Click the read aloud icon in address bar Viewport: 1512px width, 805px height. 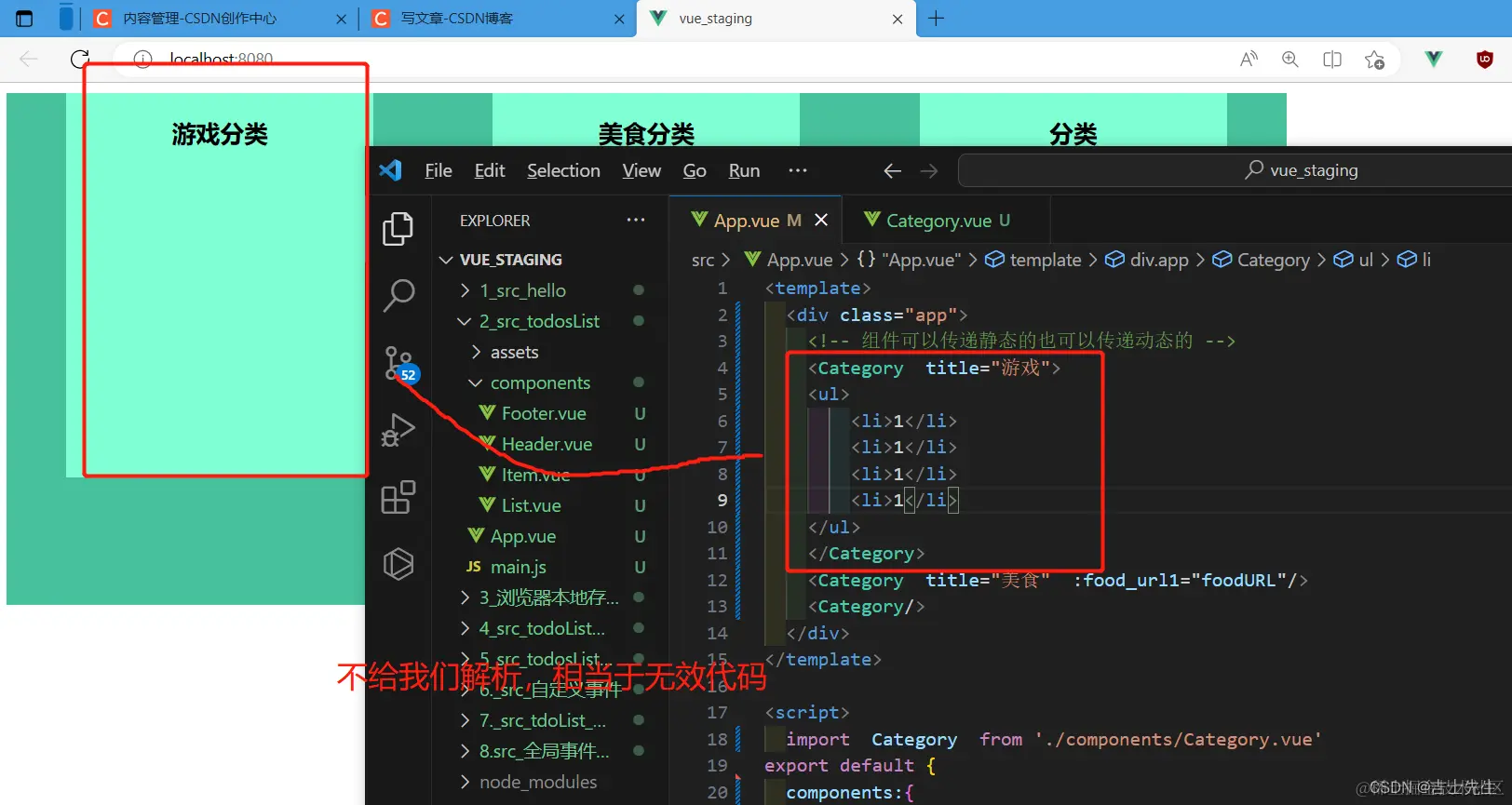tap(1249, 60)
